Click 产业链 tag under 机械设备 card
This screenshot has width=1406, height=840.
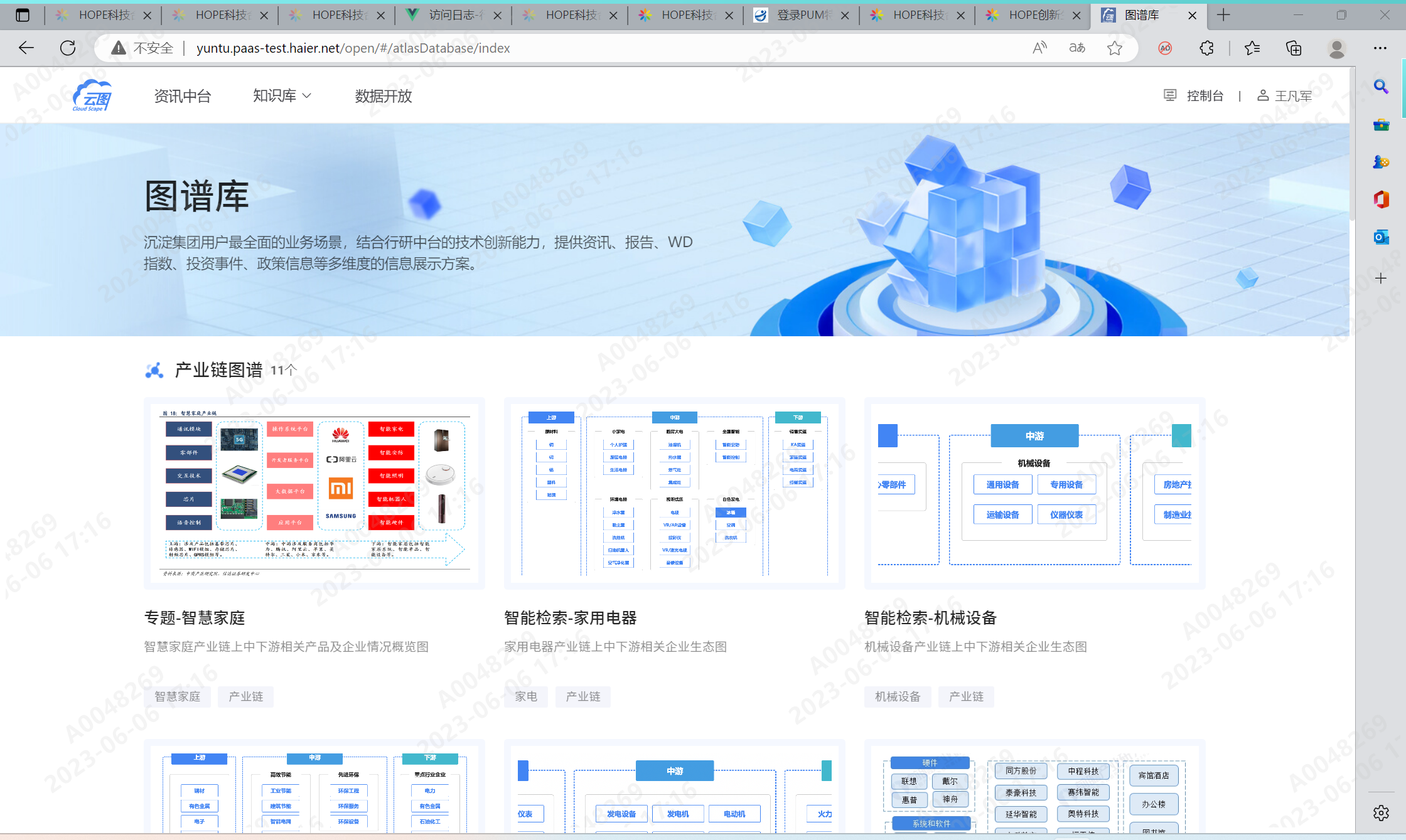[967, 696]
